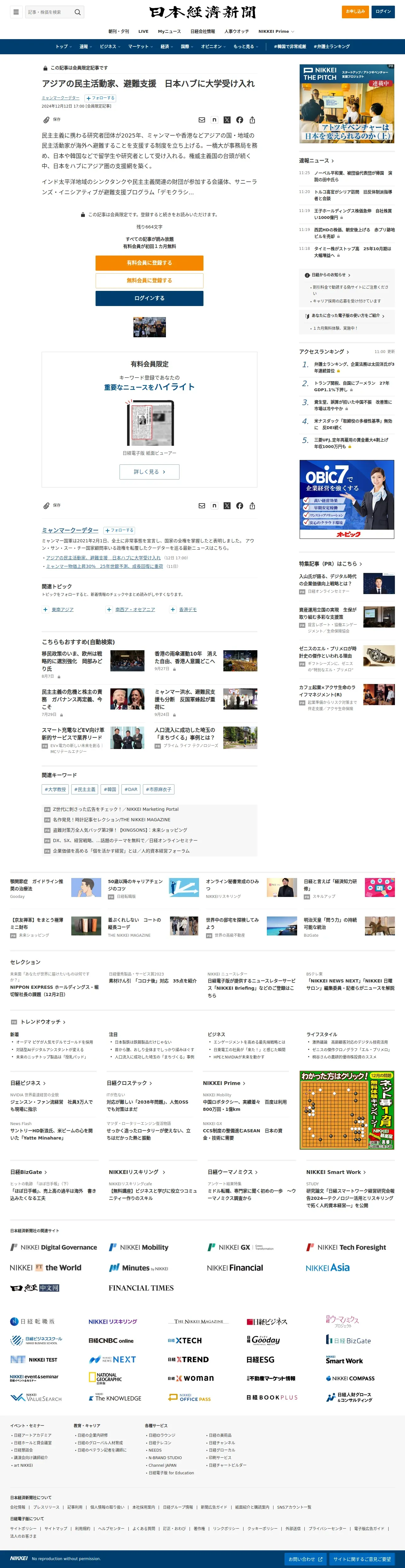This screenshot has width=405, height=1568.
Task: Open the #大学教授 keyword tag
Action: 55,789
